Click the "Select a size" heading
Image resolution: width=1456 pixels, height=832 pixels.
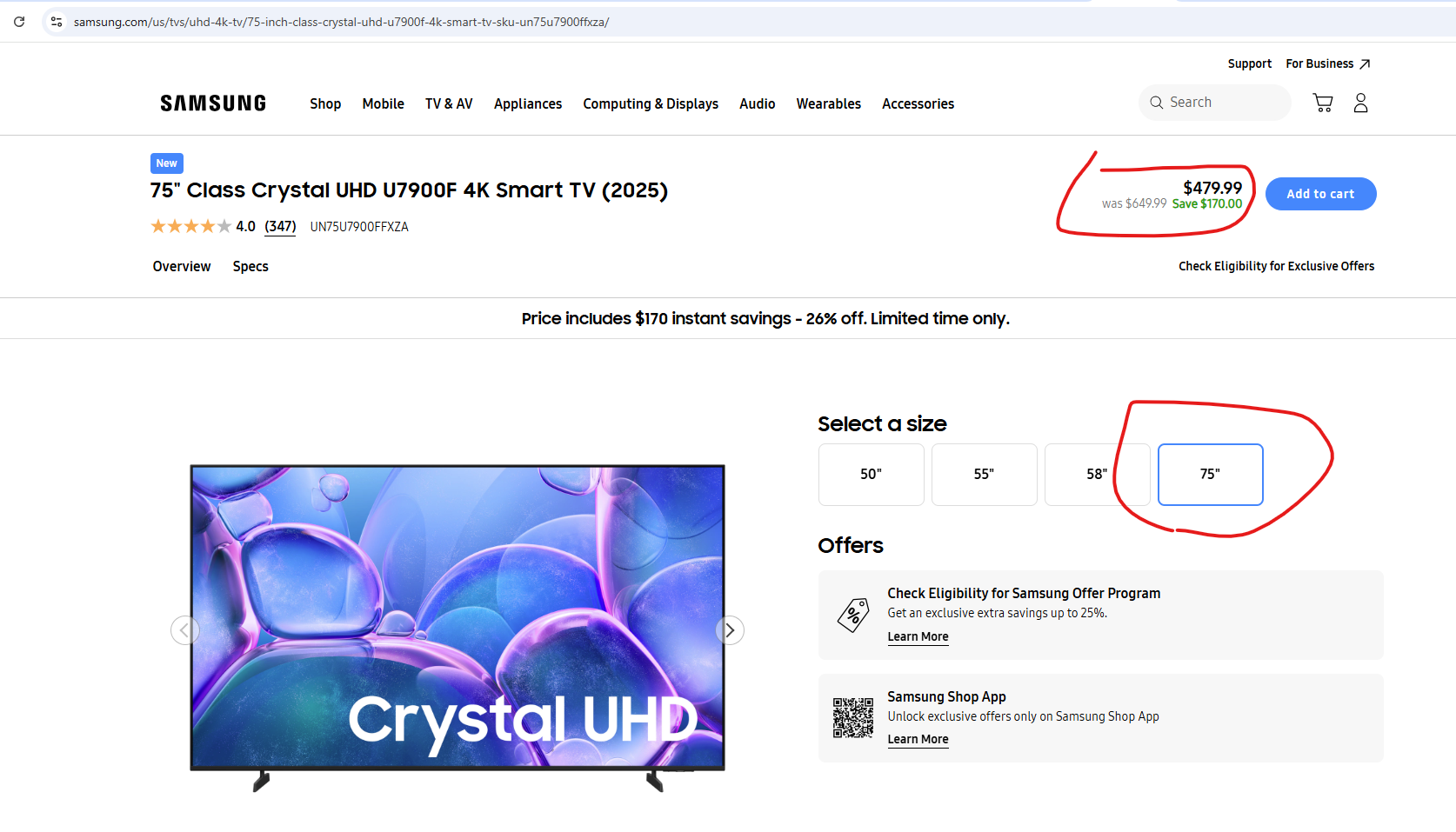pyautogui.click(x=882, y=424)
